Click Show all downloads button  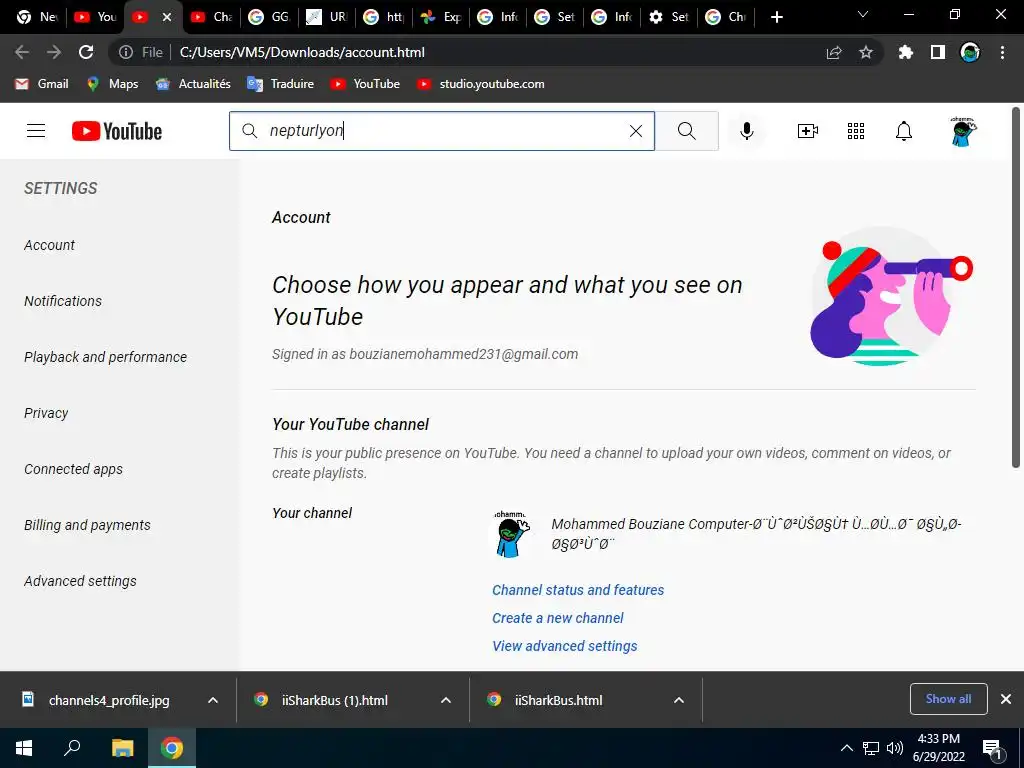[x=948, y=699]
